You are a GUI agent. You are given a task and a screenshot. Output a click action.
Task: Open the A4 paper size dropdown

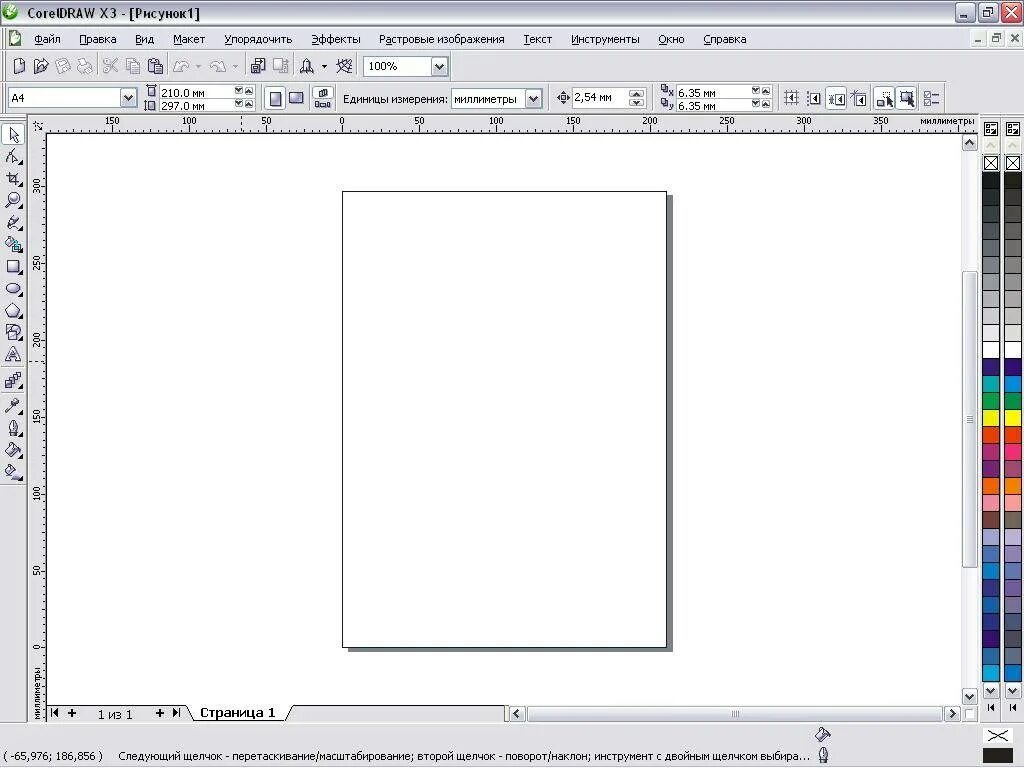tap(128, 98)
